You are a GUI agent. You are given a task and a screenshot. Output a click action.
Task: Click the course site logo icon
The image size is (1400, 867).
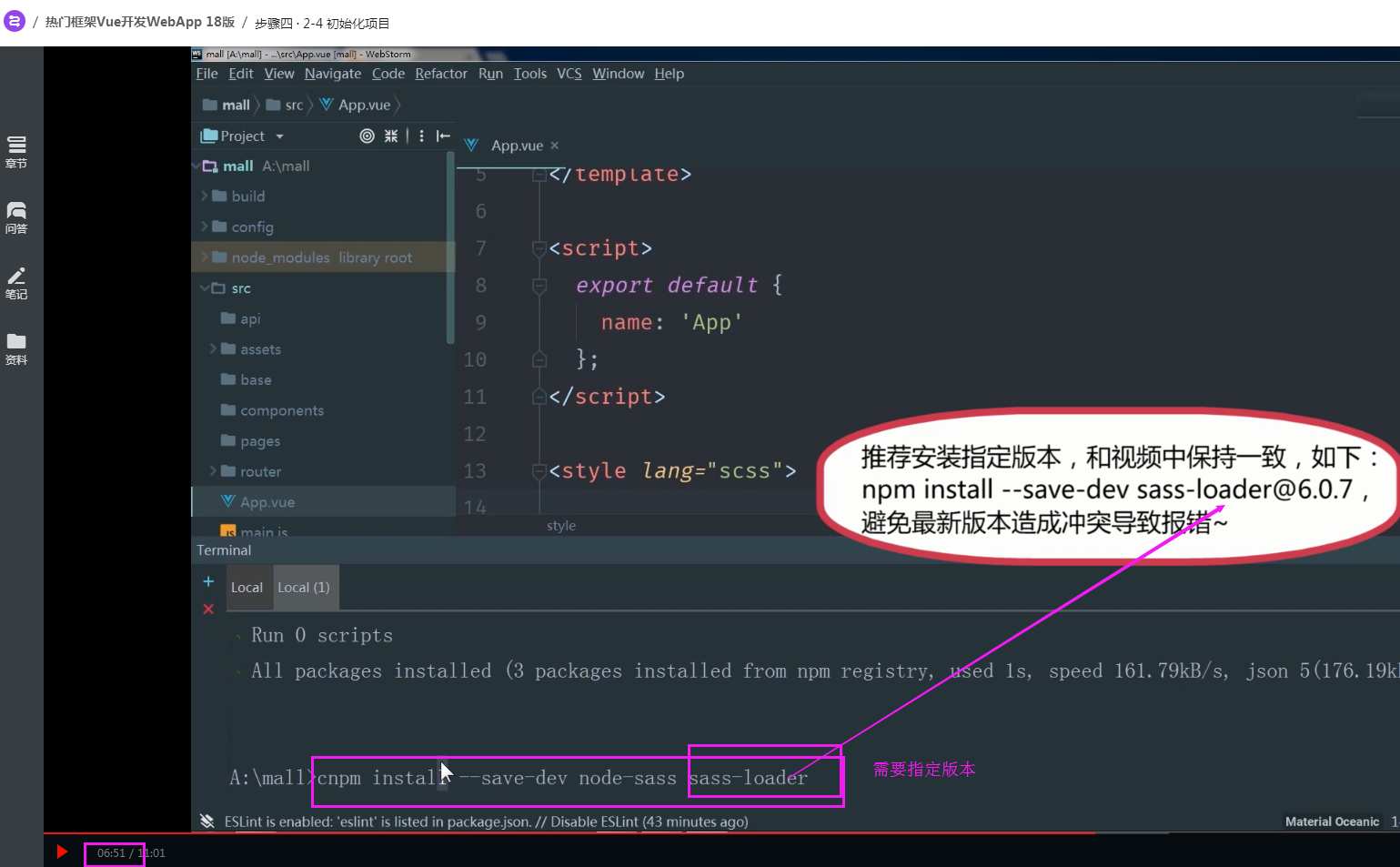(x=15, y=21)
